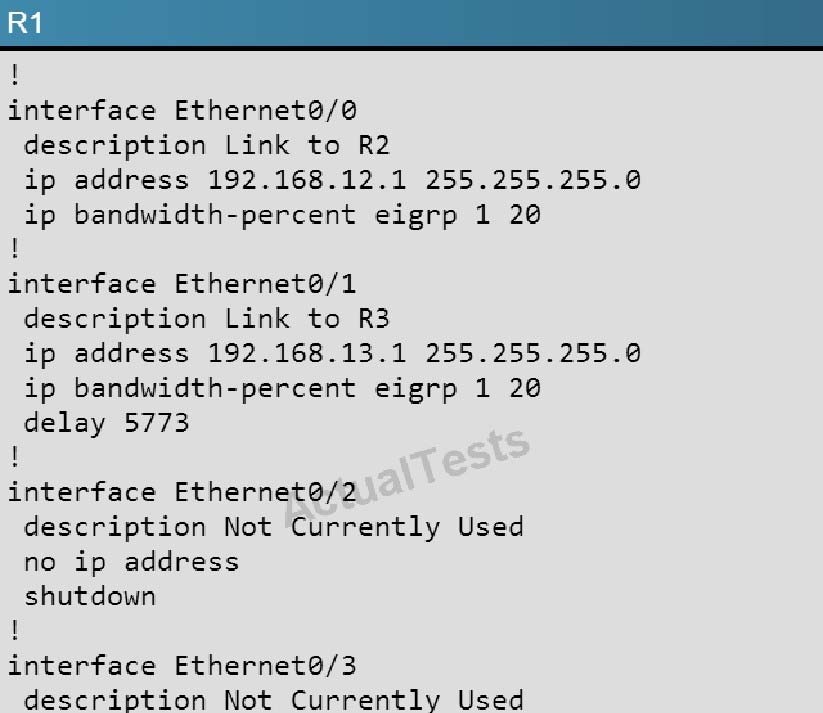Viewport: 823px width, 713px height.
Task: Select the interface Ethernet0/0 line
Action: pos(182,111)
